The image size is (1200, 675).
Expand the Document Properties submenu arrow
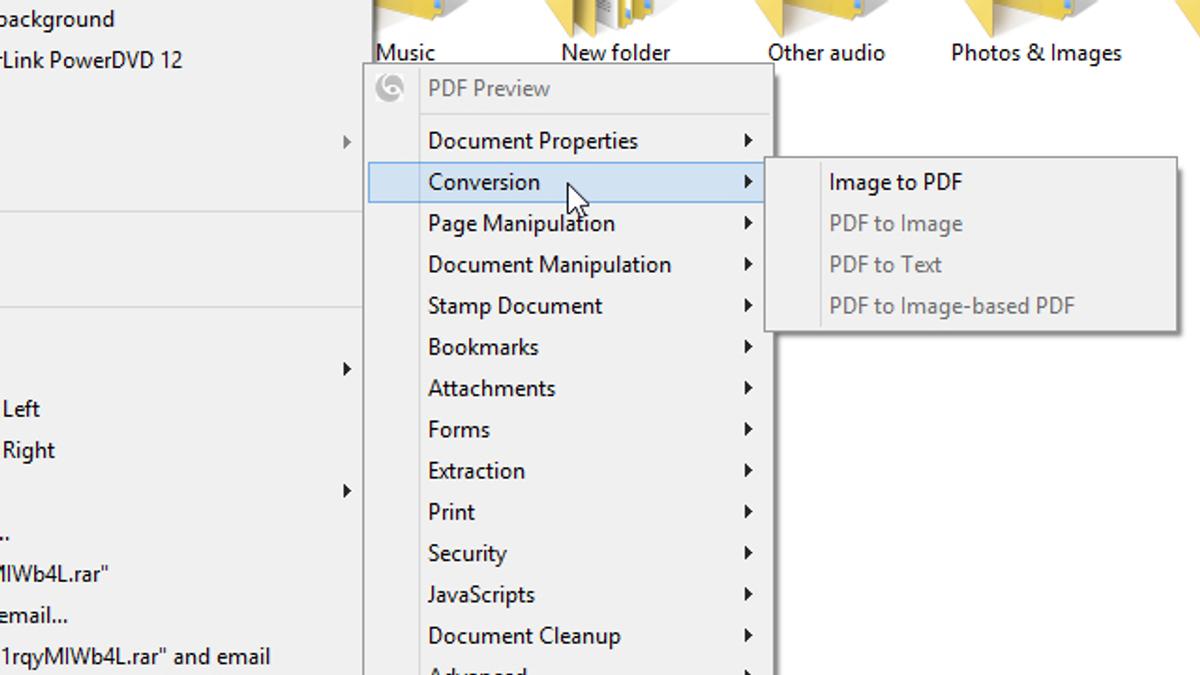click(748, 141)
